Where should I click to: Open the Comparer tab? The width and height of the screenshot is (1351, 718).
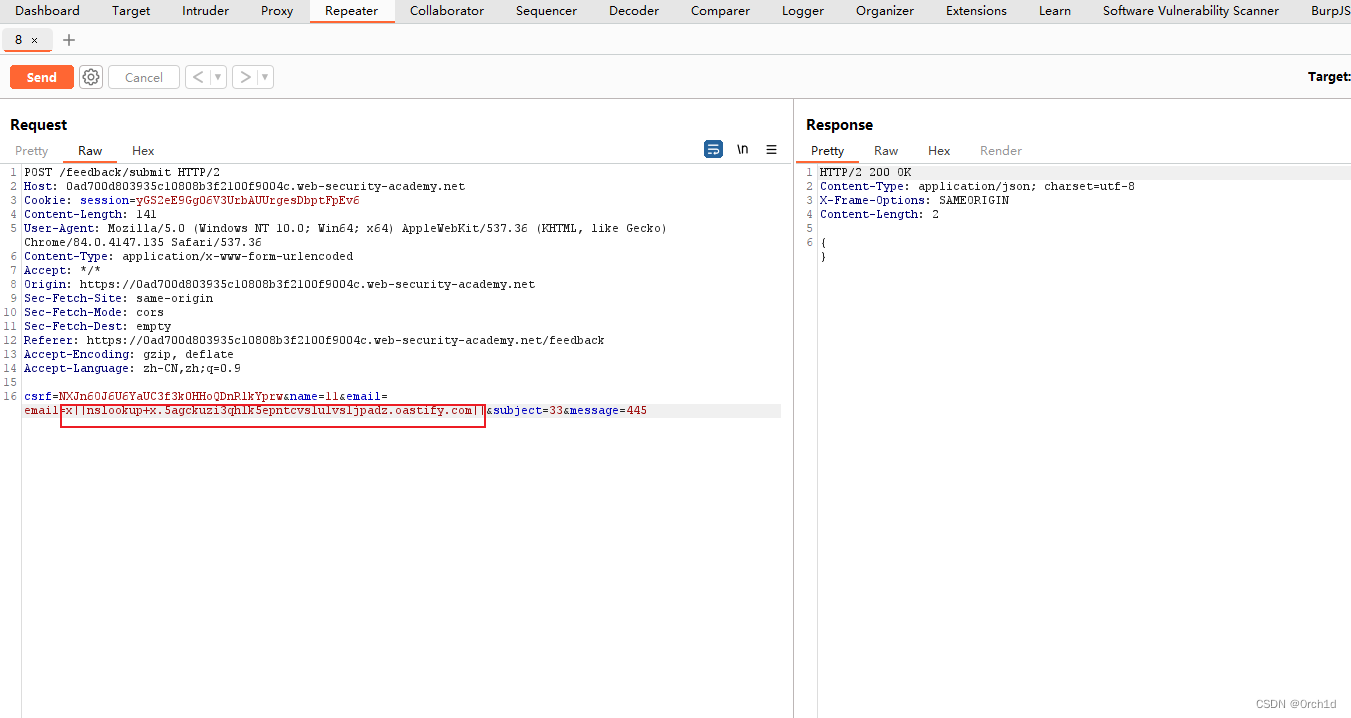pyautogui.click(x=720, y=11)
